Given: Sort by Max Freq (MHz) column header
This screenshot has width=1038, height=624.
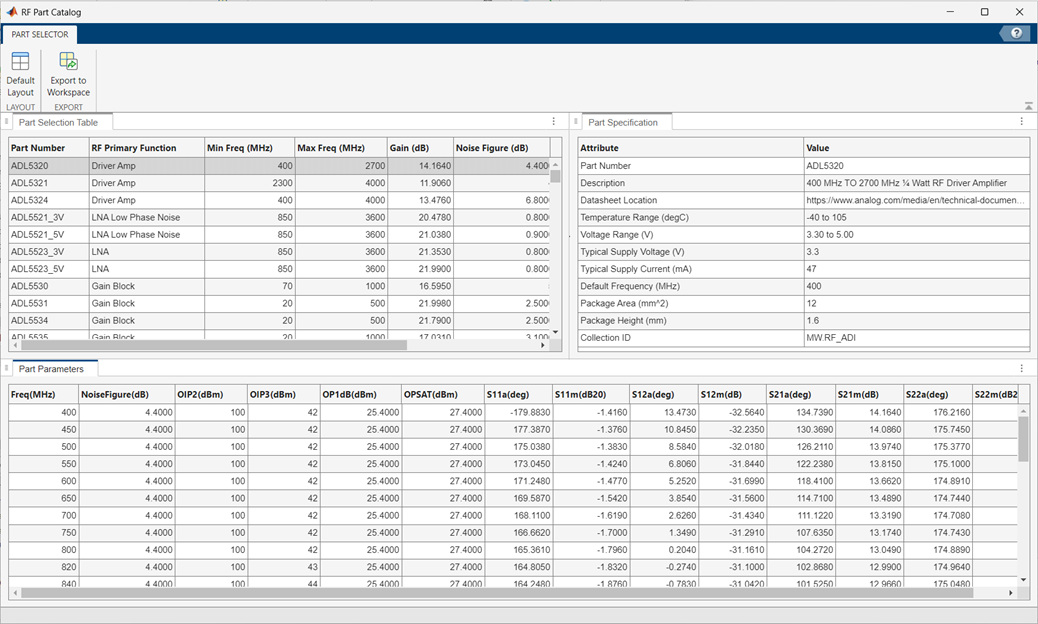Looking at the screenshot, I should [x=340, y=148].
